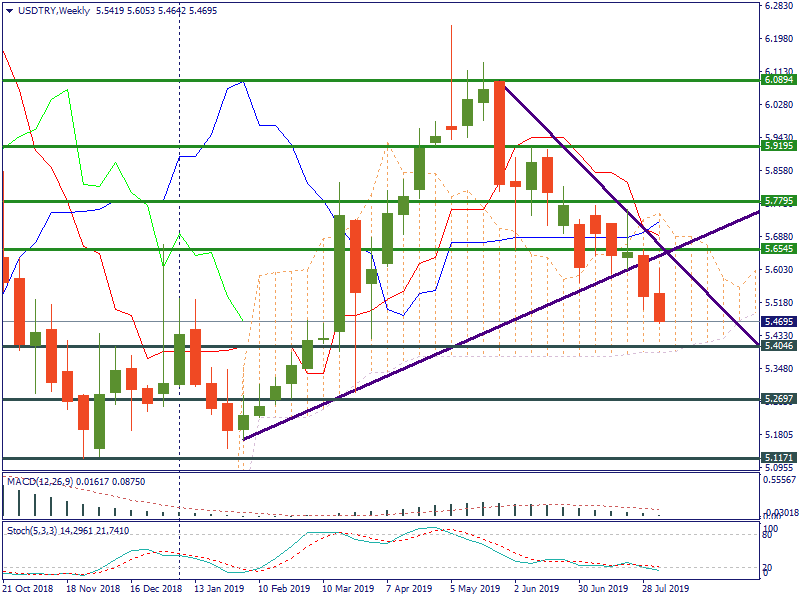Select the 5.9195 green level label

coord(778,146)
